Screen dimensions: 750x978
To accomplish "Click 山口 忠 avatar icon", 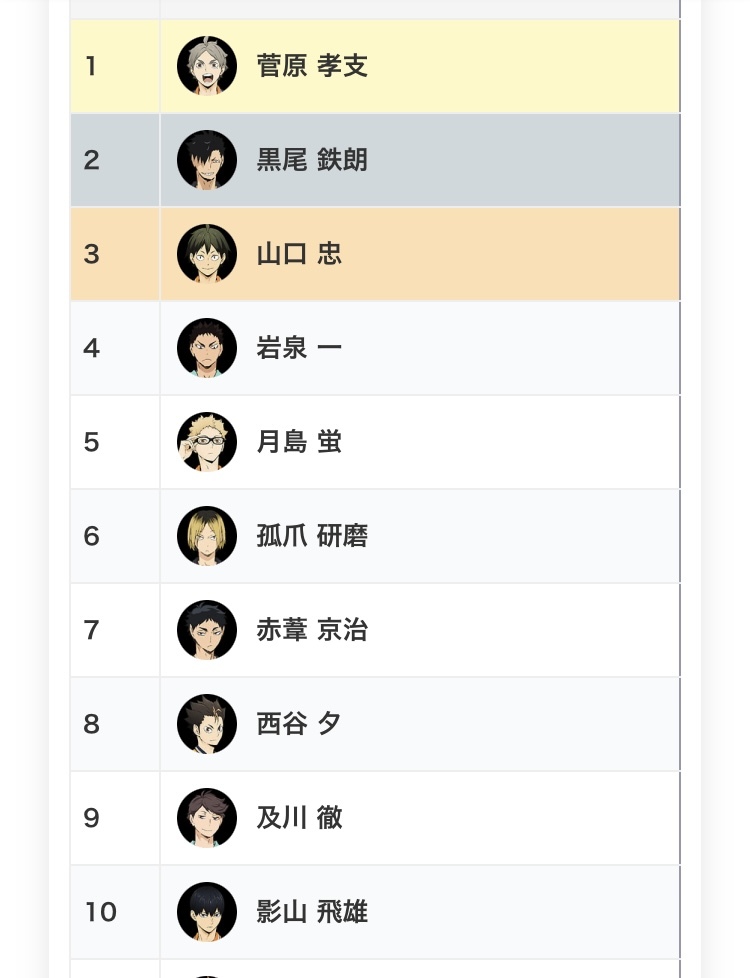I will [207, 254].
